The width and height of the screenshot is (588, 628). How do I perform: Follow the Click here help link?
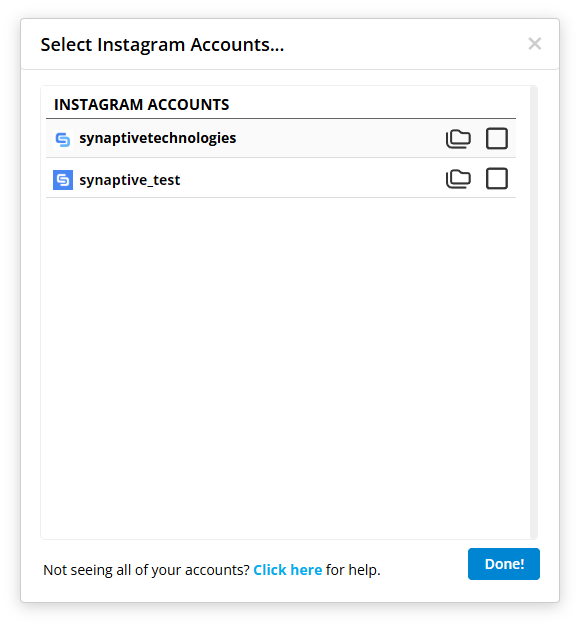288,570
